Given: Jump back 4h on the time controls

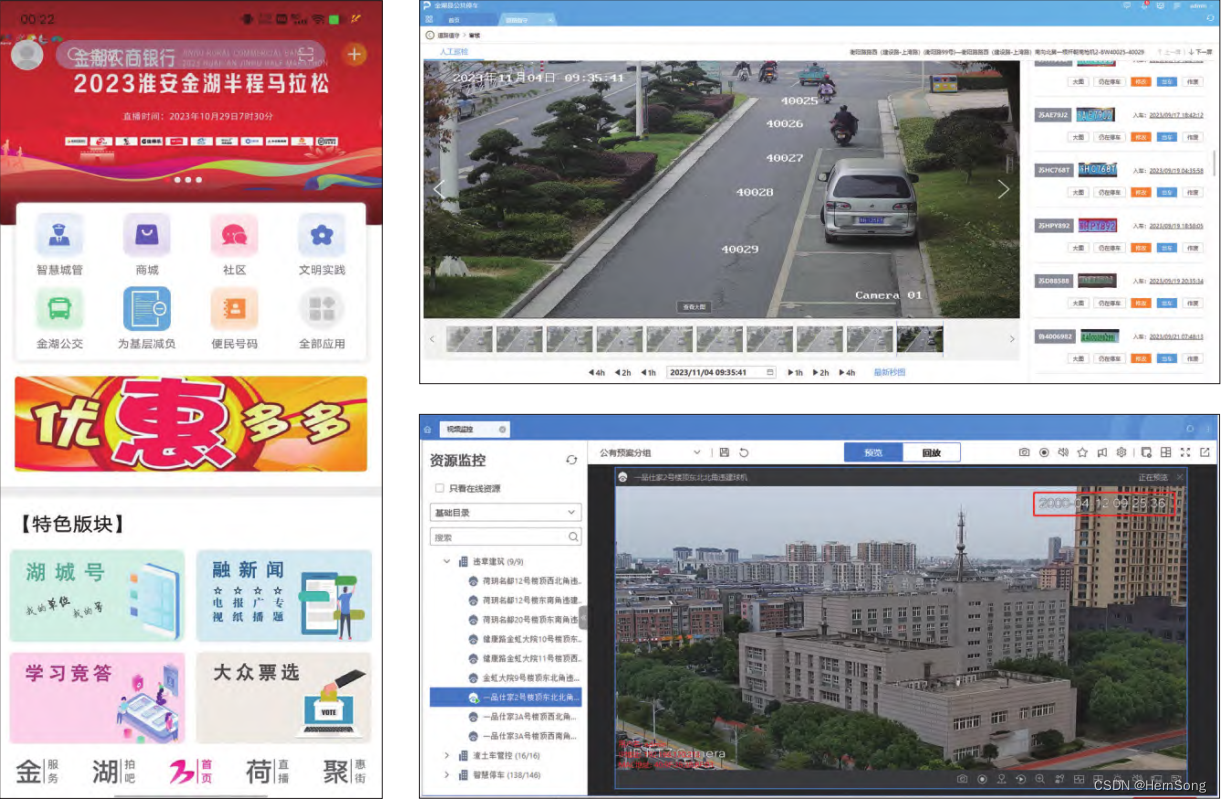Looking at the screenshot, I should pos(597,372).
